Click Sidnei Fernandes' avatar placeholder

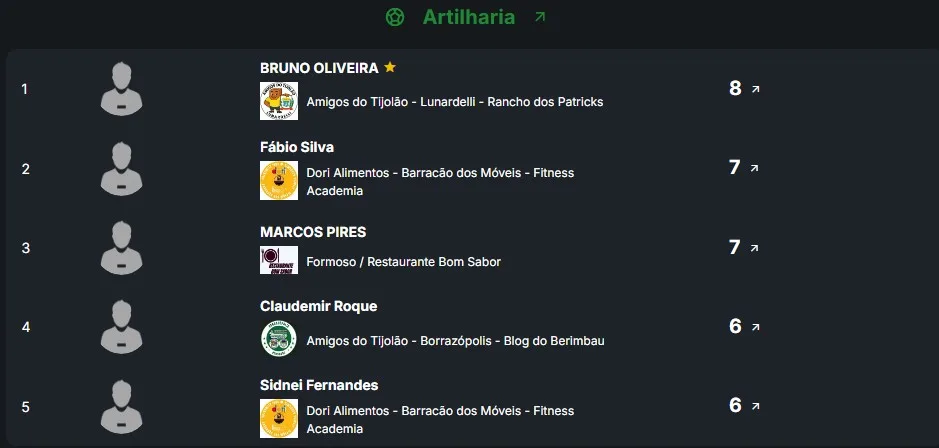tap(122, 406)
